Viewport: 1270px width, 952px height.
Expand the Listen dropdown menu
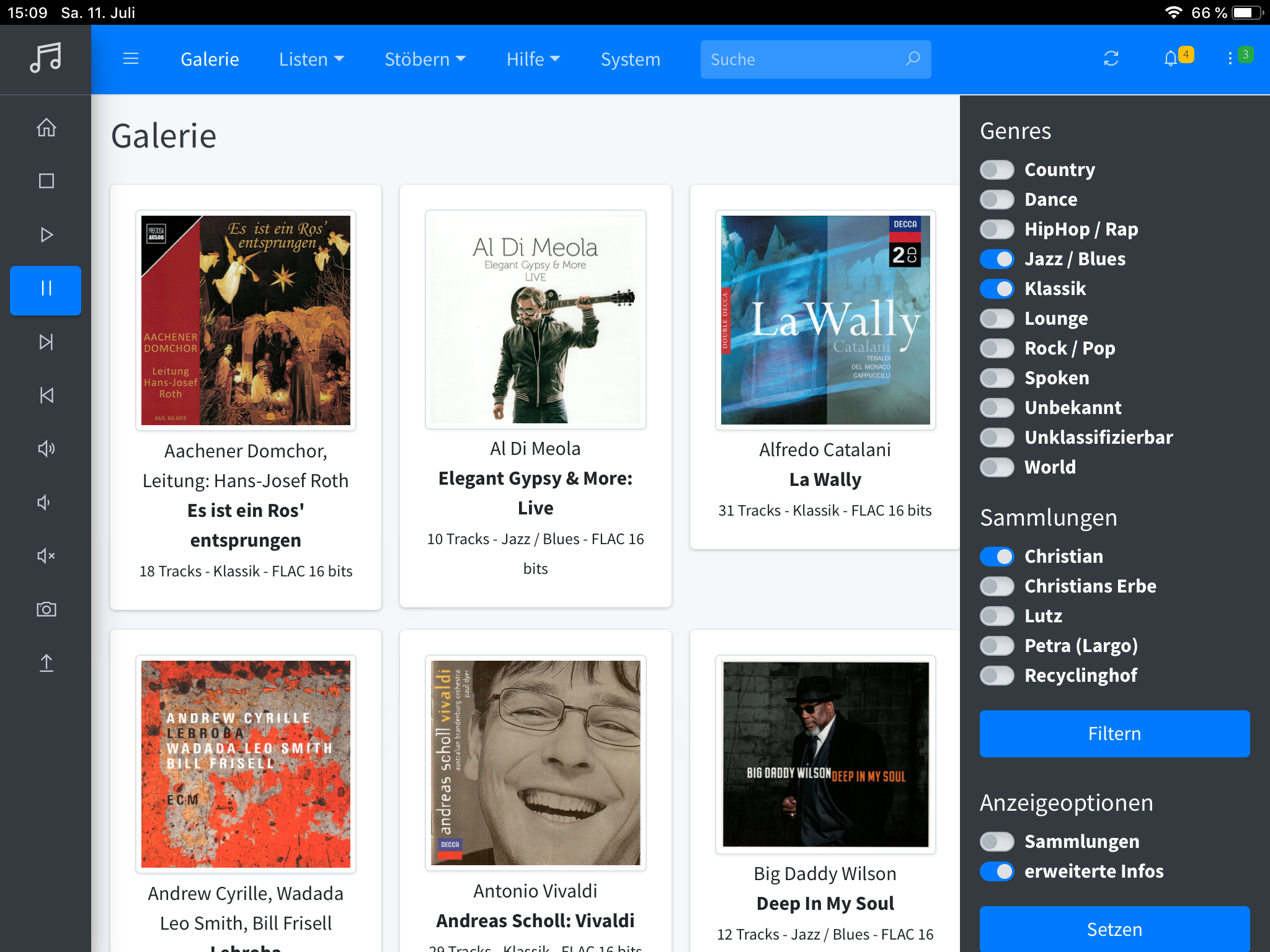pos(311,59)
